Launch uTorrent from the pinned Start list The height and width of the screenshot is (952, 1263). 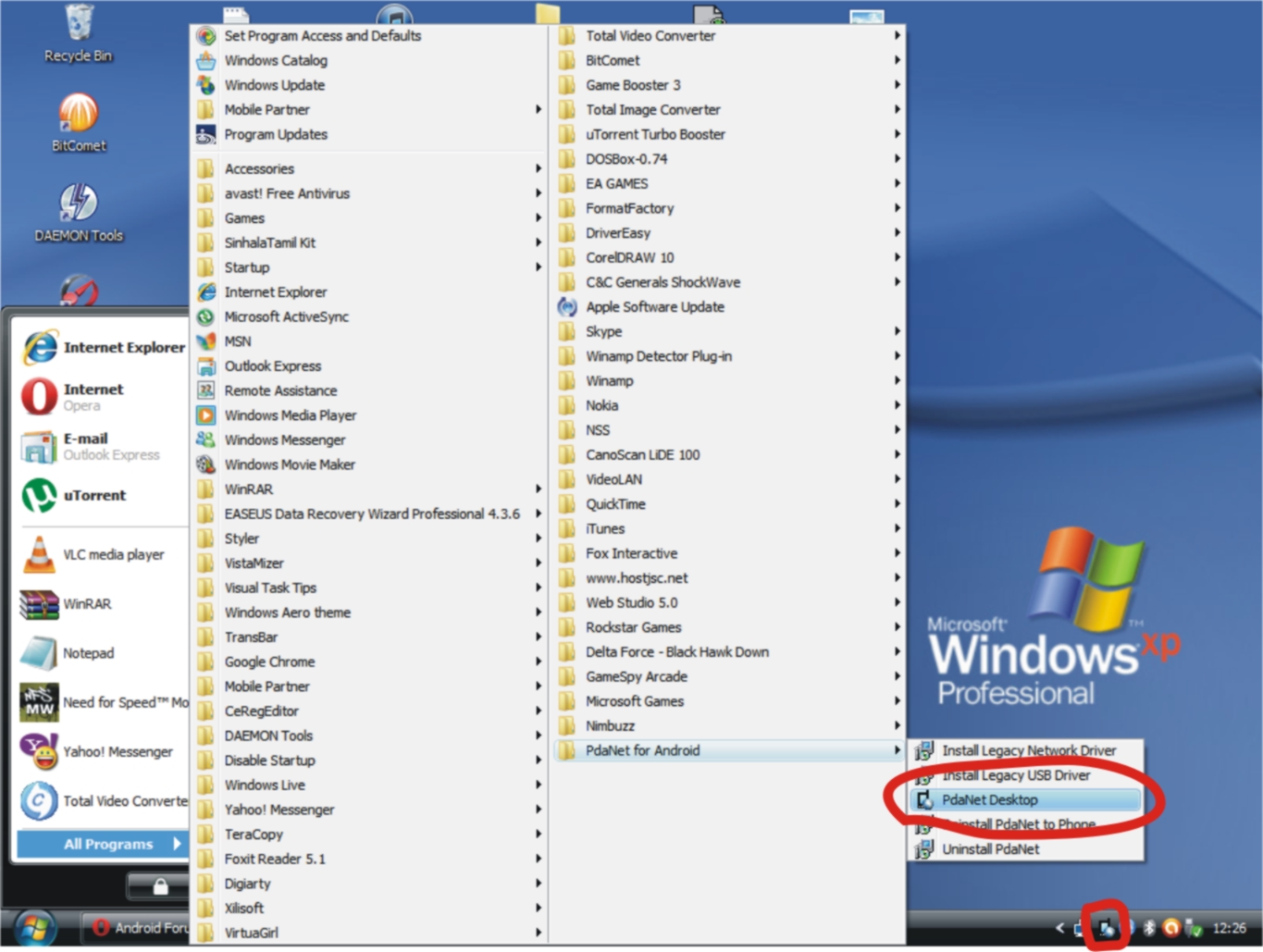(39, 496)
